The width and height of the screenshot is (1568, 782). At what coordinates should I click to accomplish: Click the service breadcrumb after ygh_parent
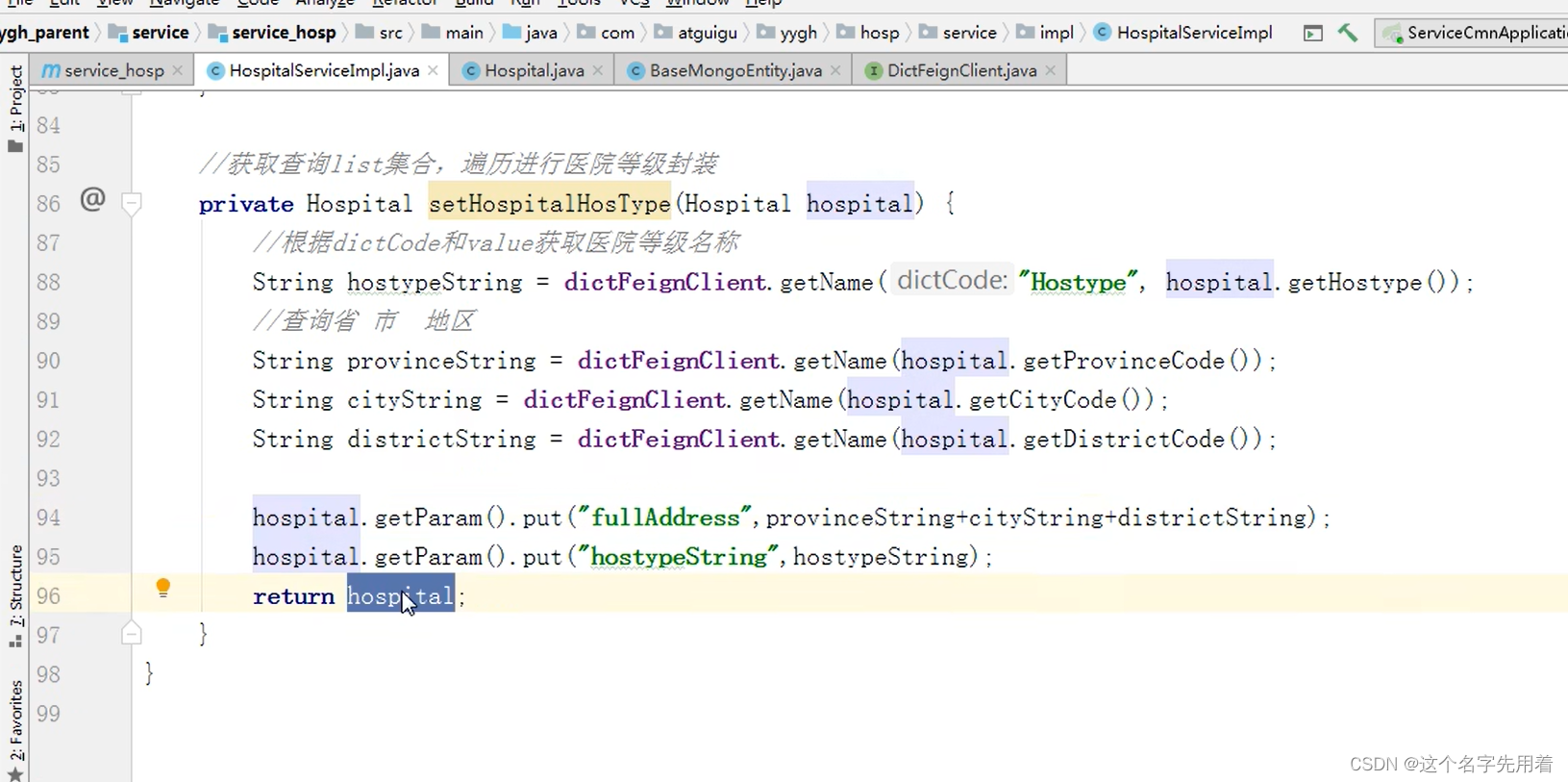click(x=149, y=33)
